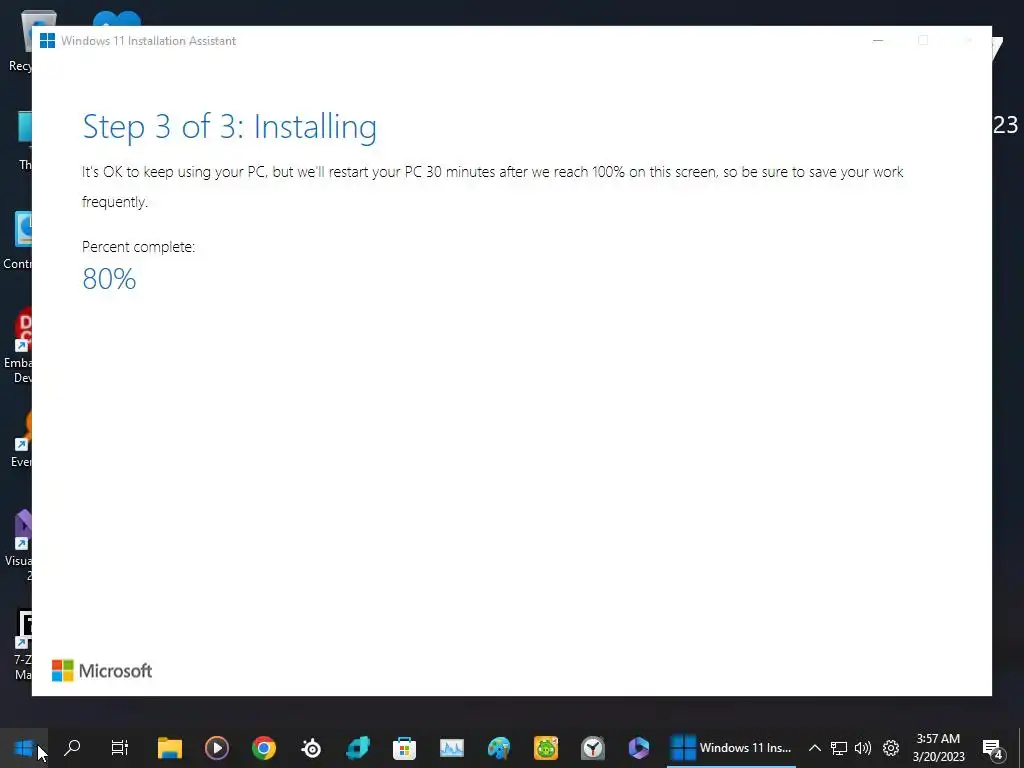Click the 'Percent complete:' label

click(x=138, y=247)
